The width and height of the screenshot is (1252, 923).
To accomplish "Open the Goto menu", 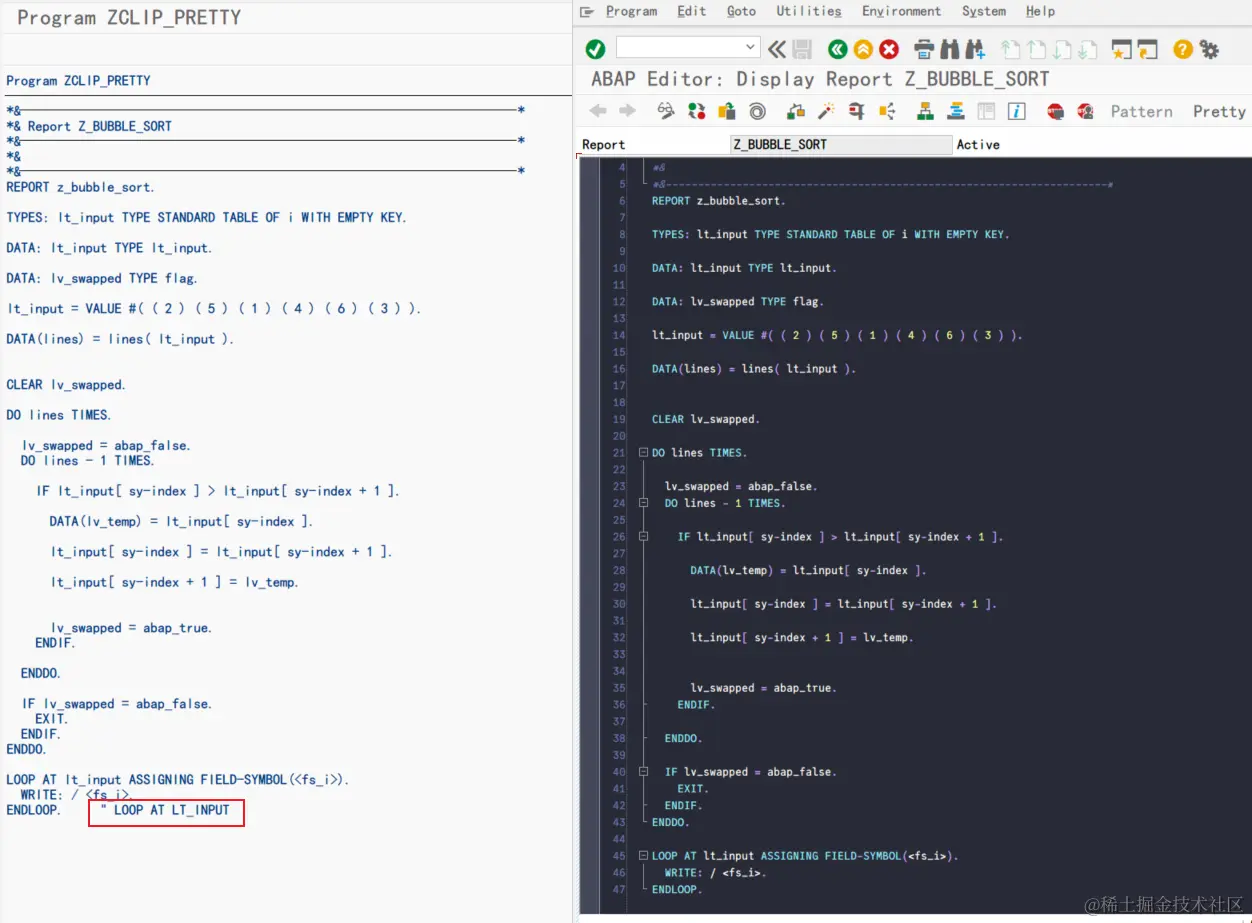I will click(x=741, y=11).
